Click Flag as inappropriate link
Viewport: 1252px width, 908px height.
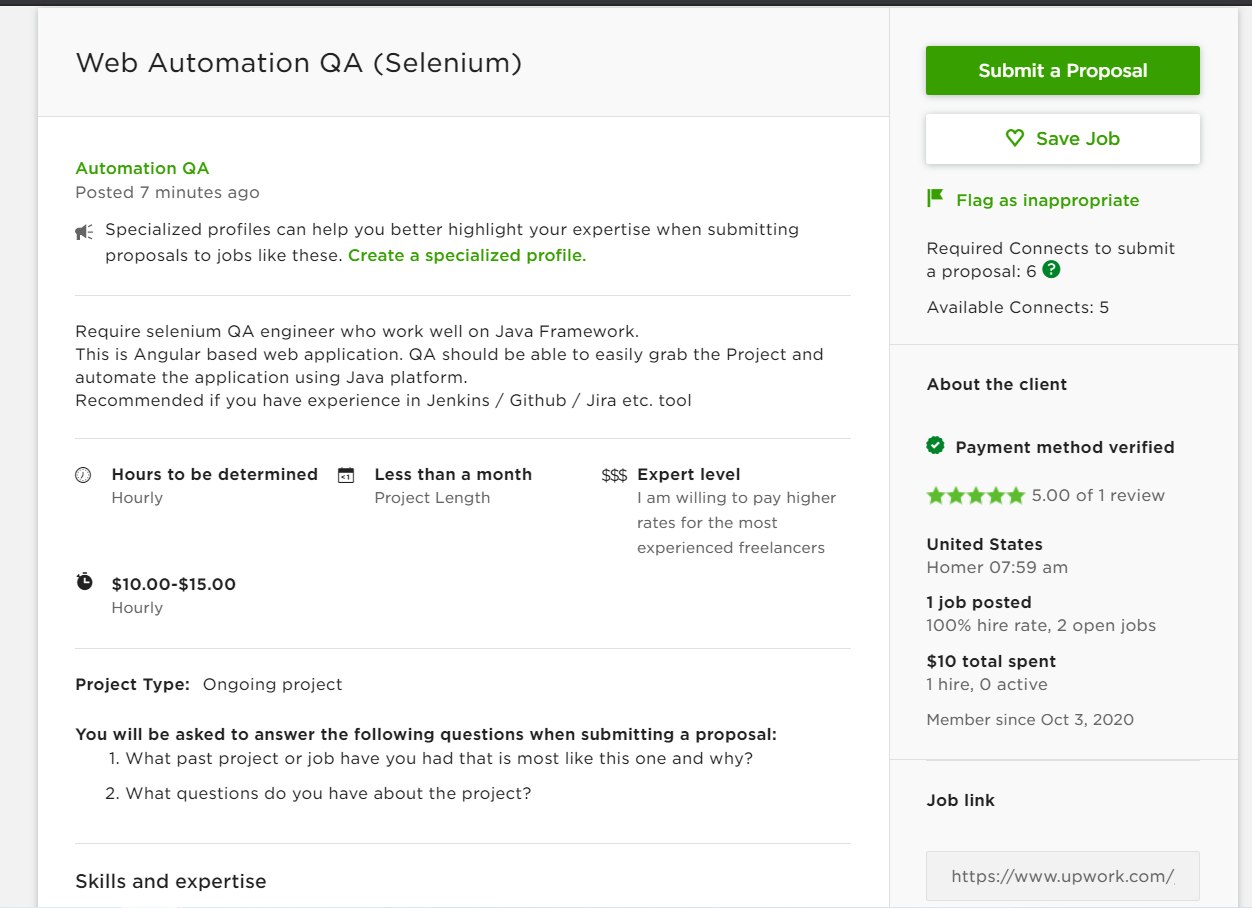(x=1047, y=200)
